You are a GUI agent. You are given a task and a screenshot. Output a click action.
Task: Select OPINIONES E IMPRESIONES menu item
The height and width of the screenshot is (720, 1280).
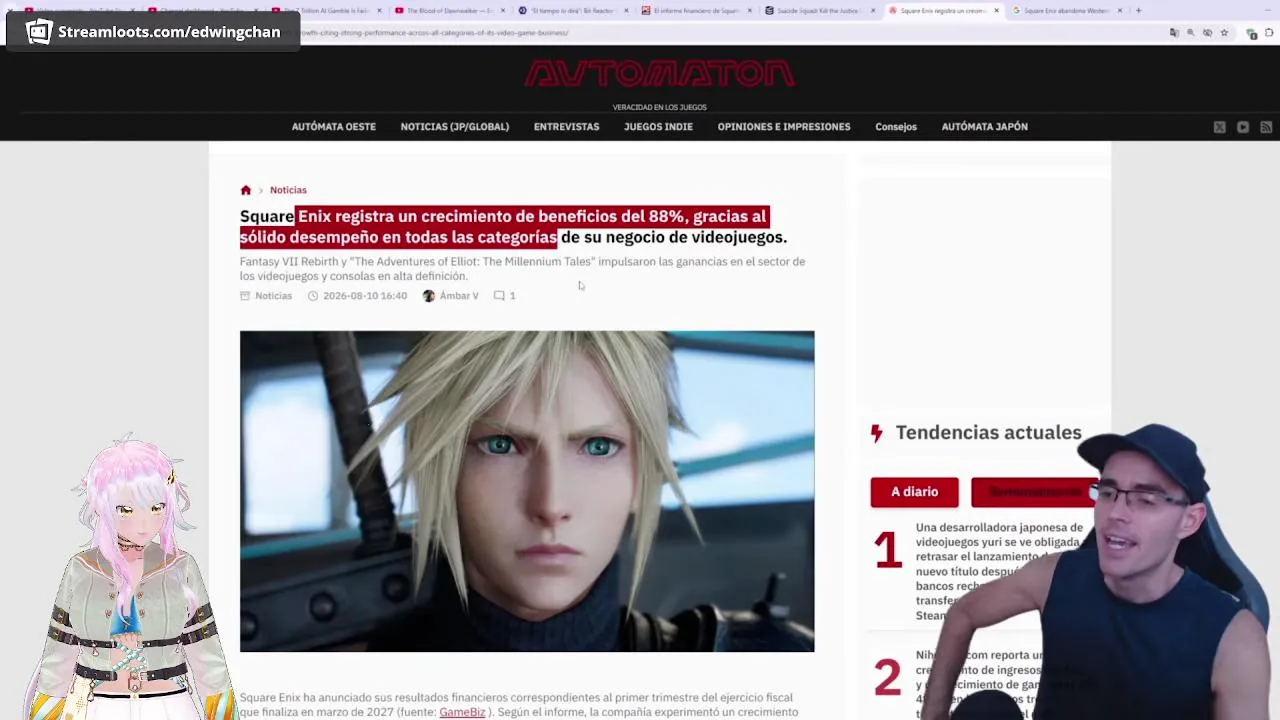(784, 127)
